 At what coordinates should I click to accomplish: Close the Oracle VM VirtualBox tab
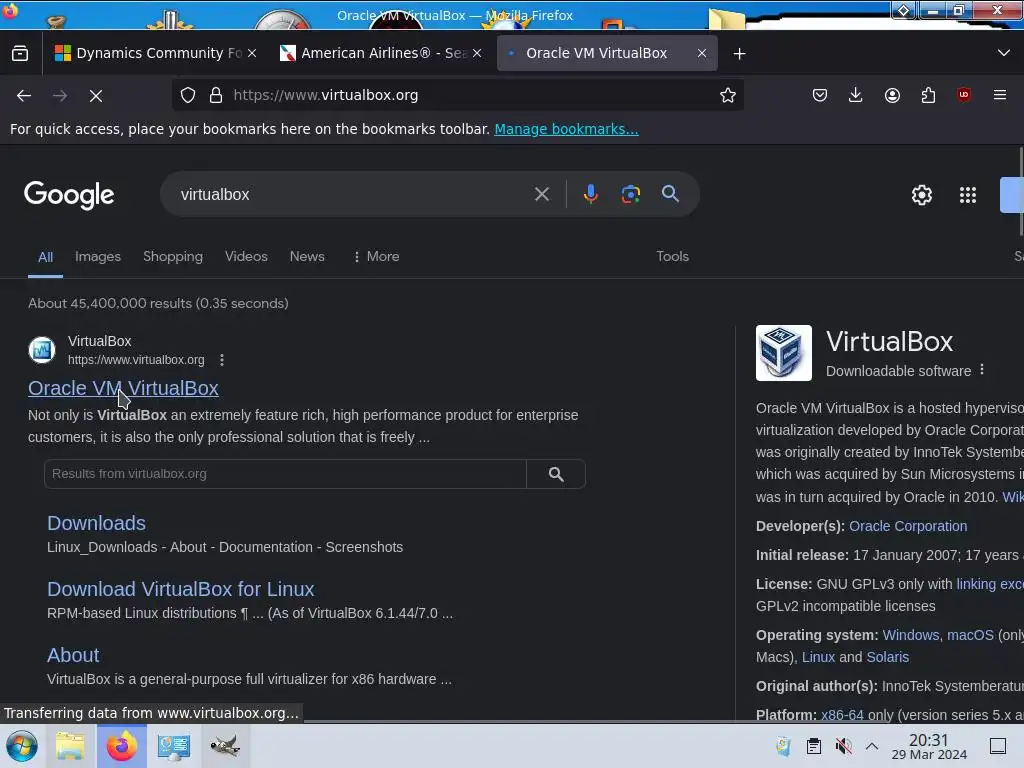tap(702, 53)
